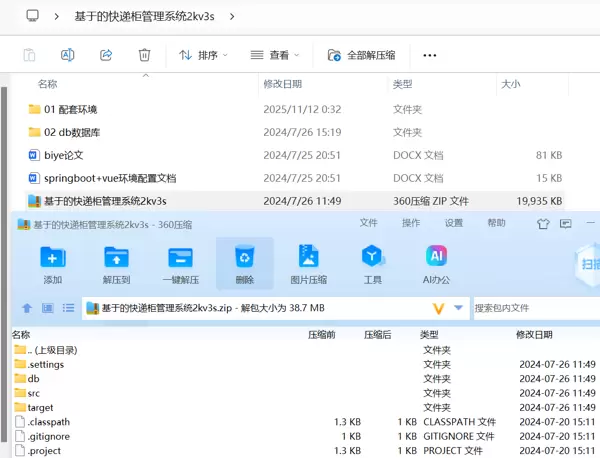Click the 添加 (Add) icon in 360压缩
Viewport: 600px width, 458px height.
point(53,264)
